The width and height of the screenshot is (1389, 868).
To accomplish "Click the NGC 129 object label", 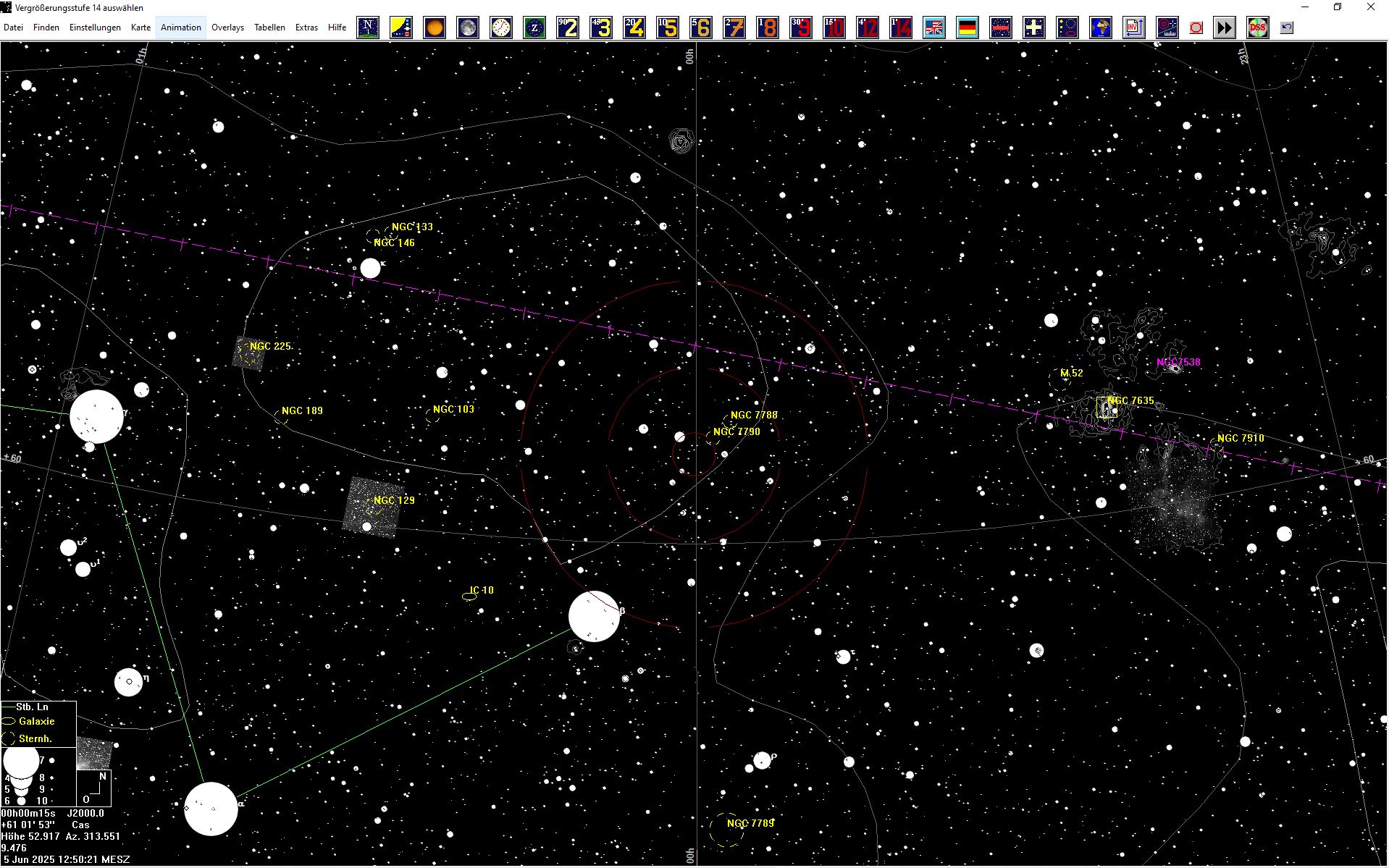I will tap(394, 500).
